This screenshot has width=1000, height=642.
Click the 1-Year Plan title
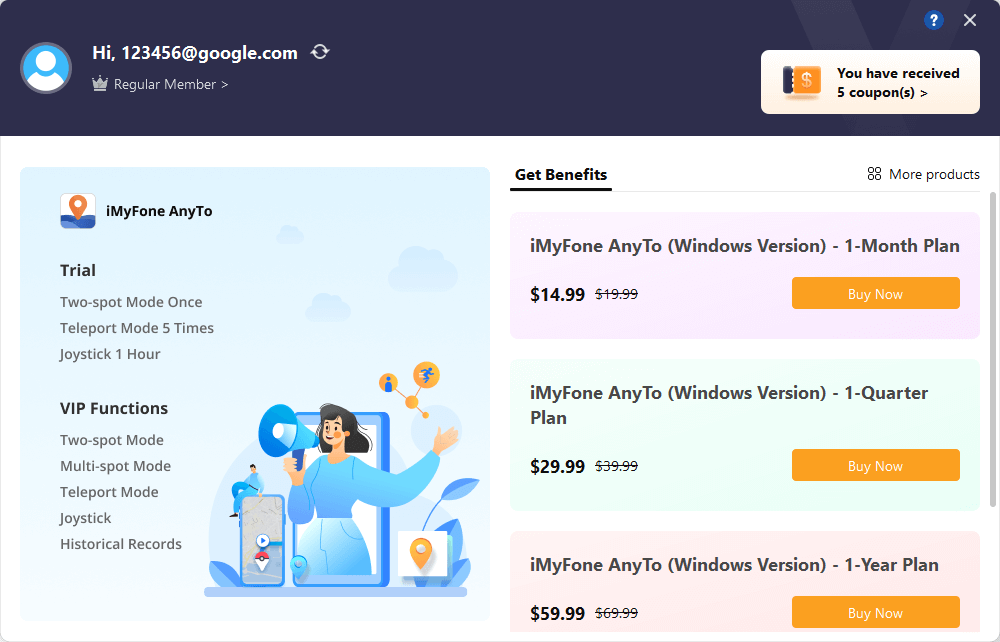(734, 565)
